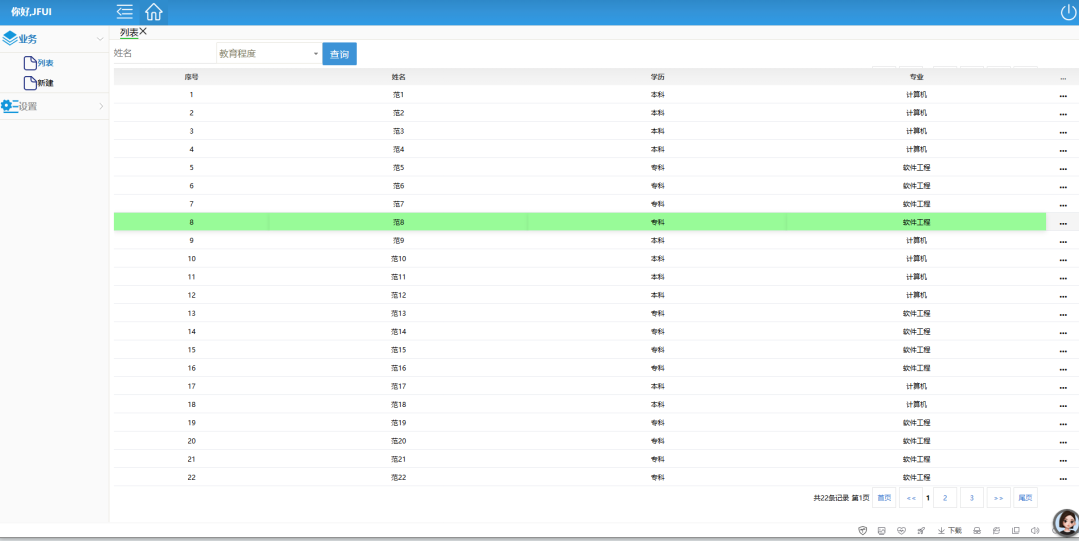Open the avatar assistant in the corner

tap(1065, 522)
